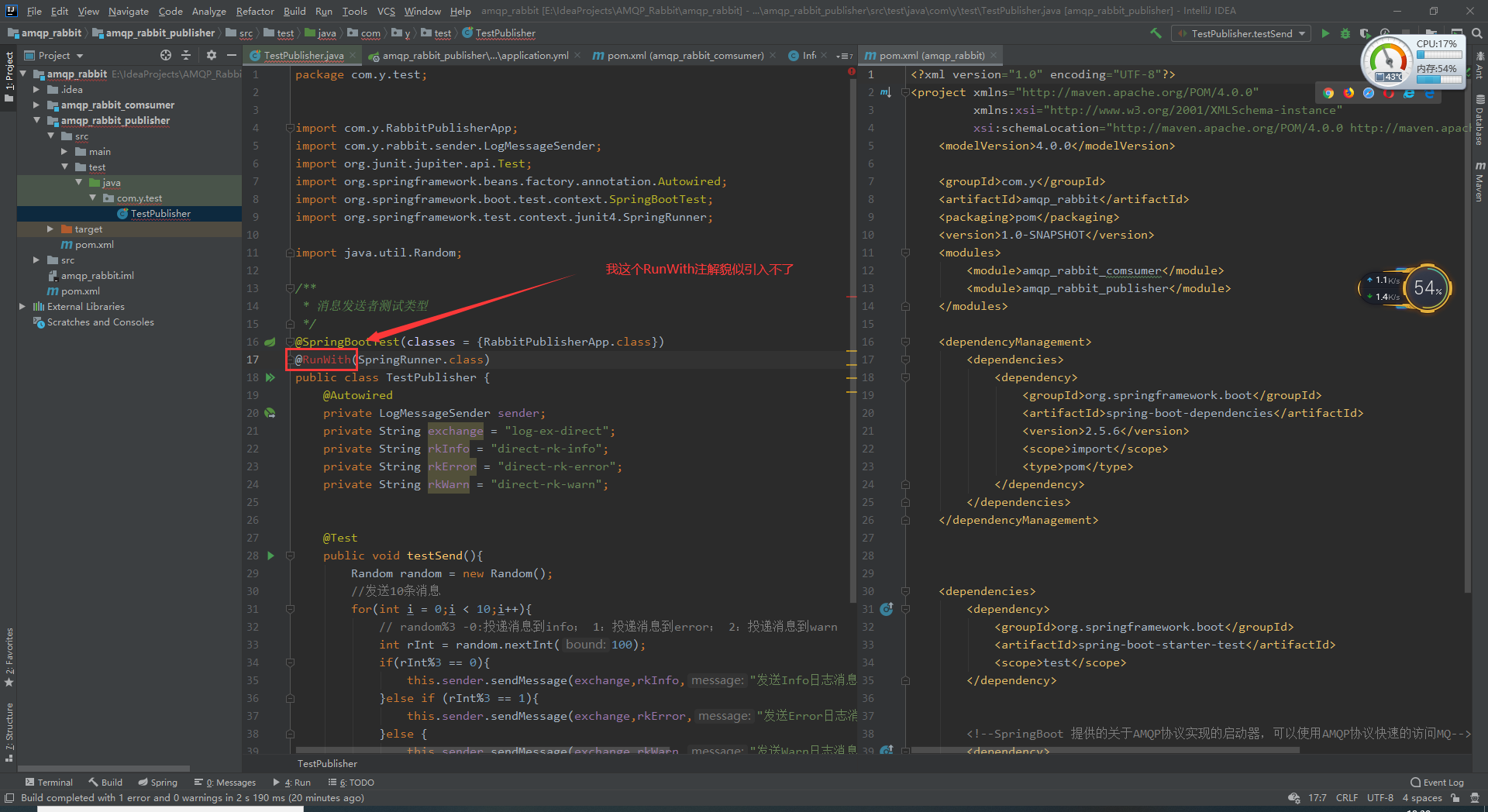Viewport: 1488px width, 812px height.
Task: Click dependency gutter icon beside spring-boot-starter-test
Action: pos(887,609)
